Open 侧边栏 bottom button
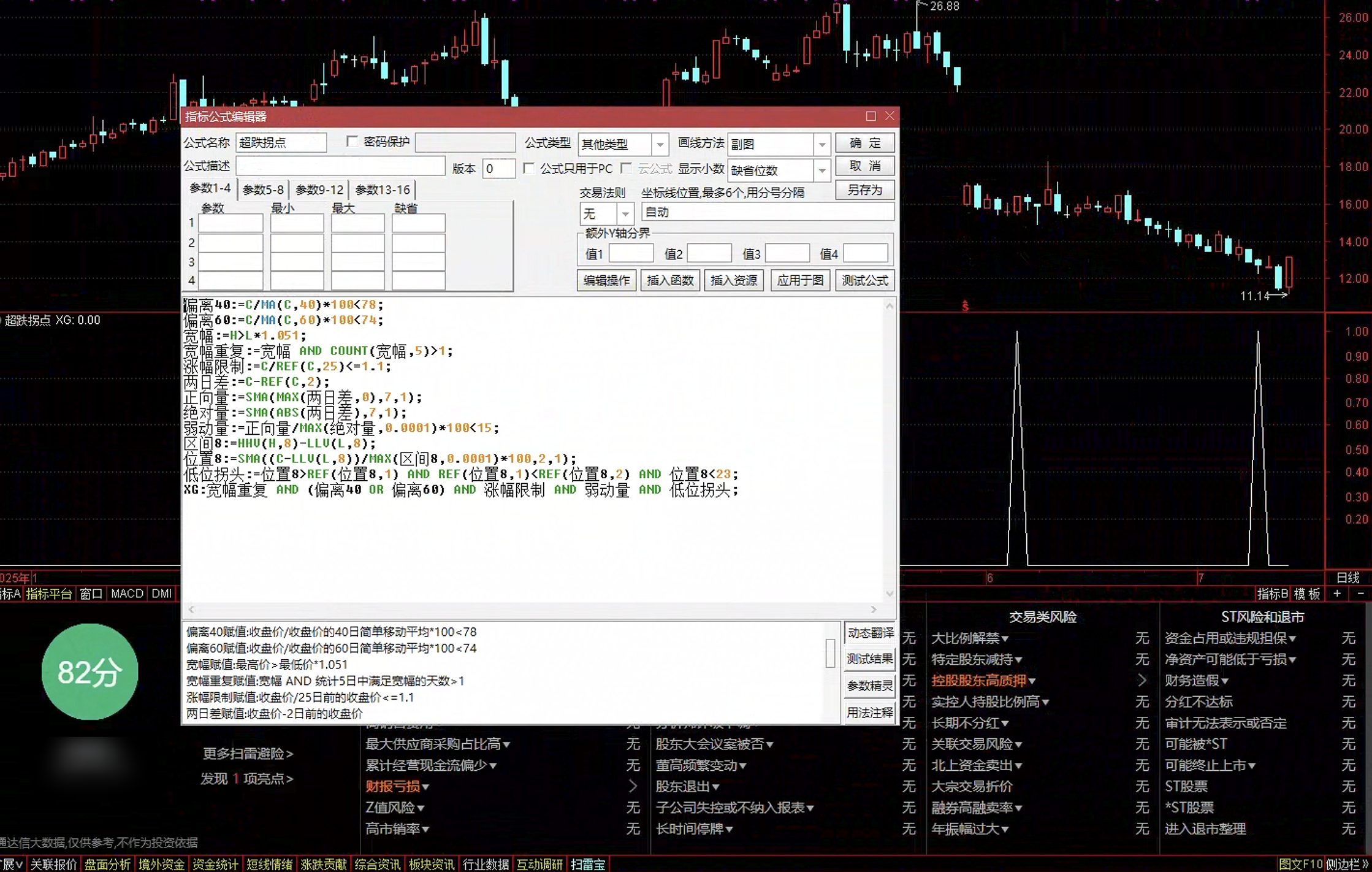The image size is (1372, 872). coord(1347,865)
